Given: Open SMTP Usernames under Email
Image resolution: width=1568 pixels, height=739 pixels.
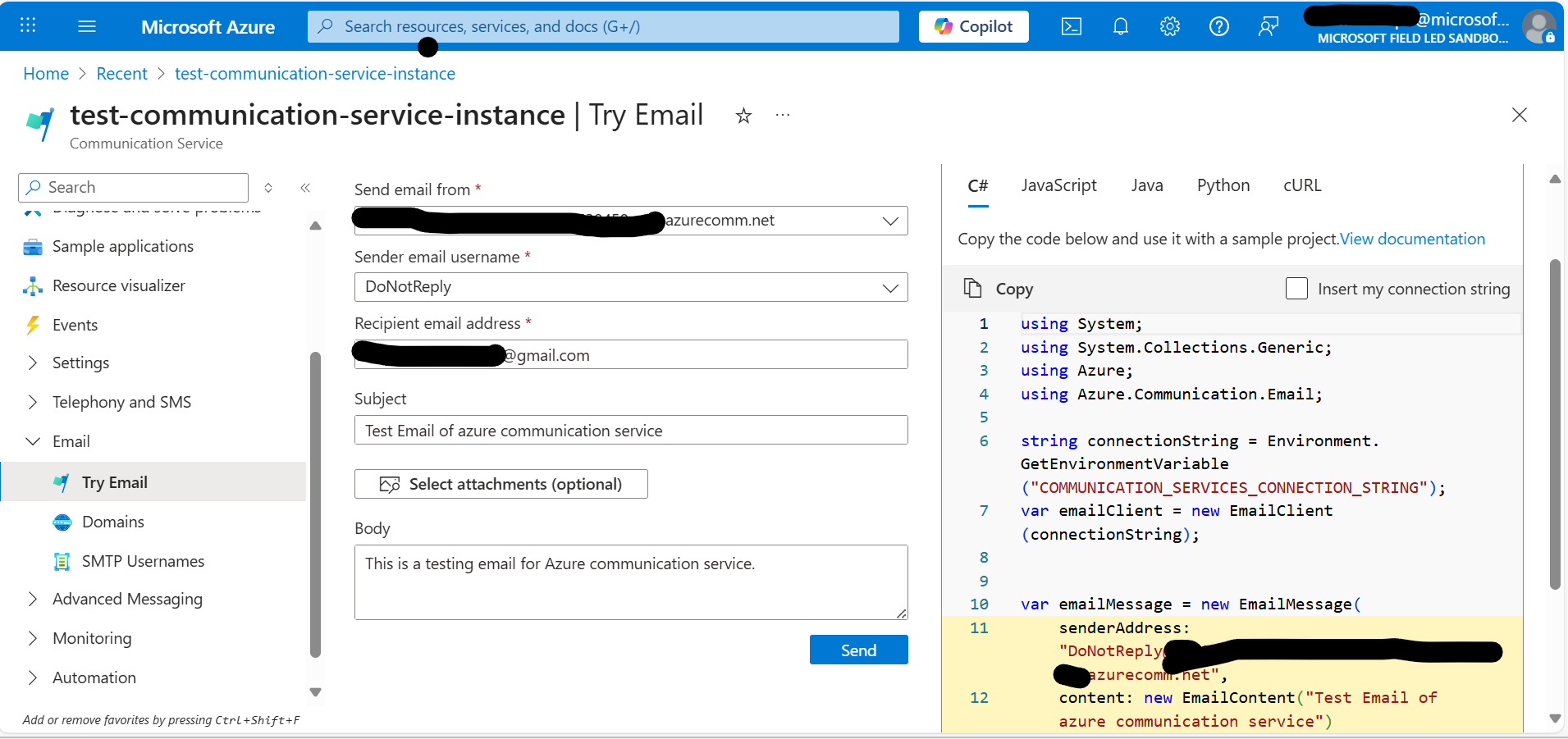Looking at the screenshot, I should [143, 561].
